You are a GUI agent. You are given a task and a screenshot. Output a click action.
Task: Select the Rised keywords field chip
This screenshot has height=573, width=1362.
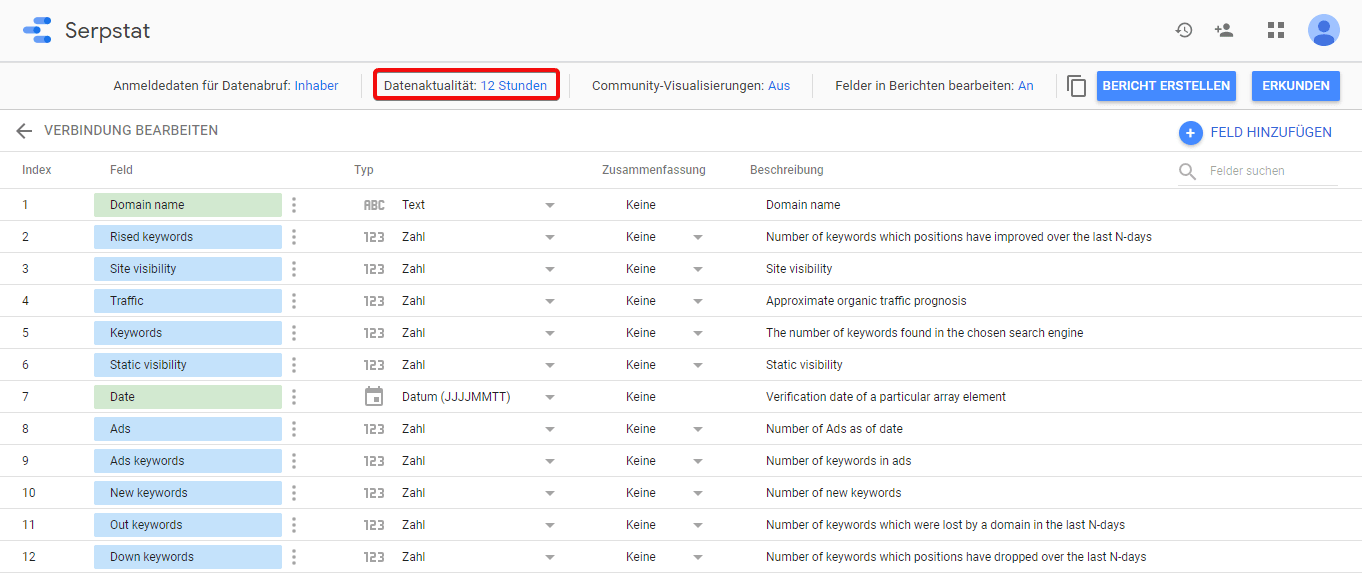point(188,237)
